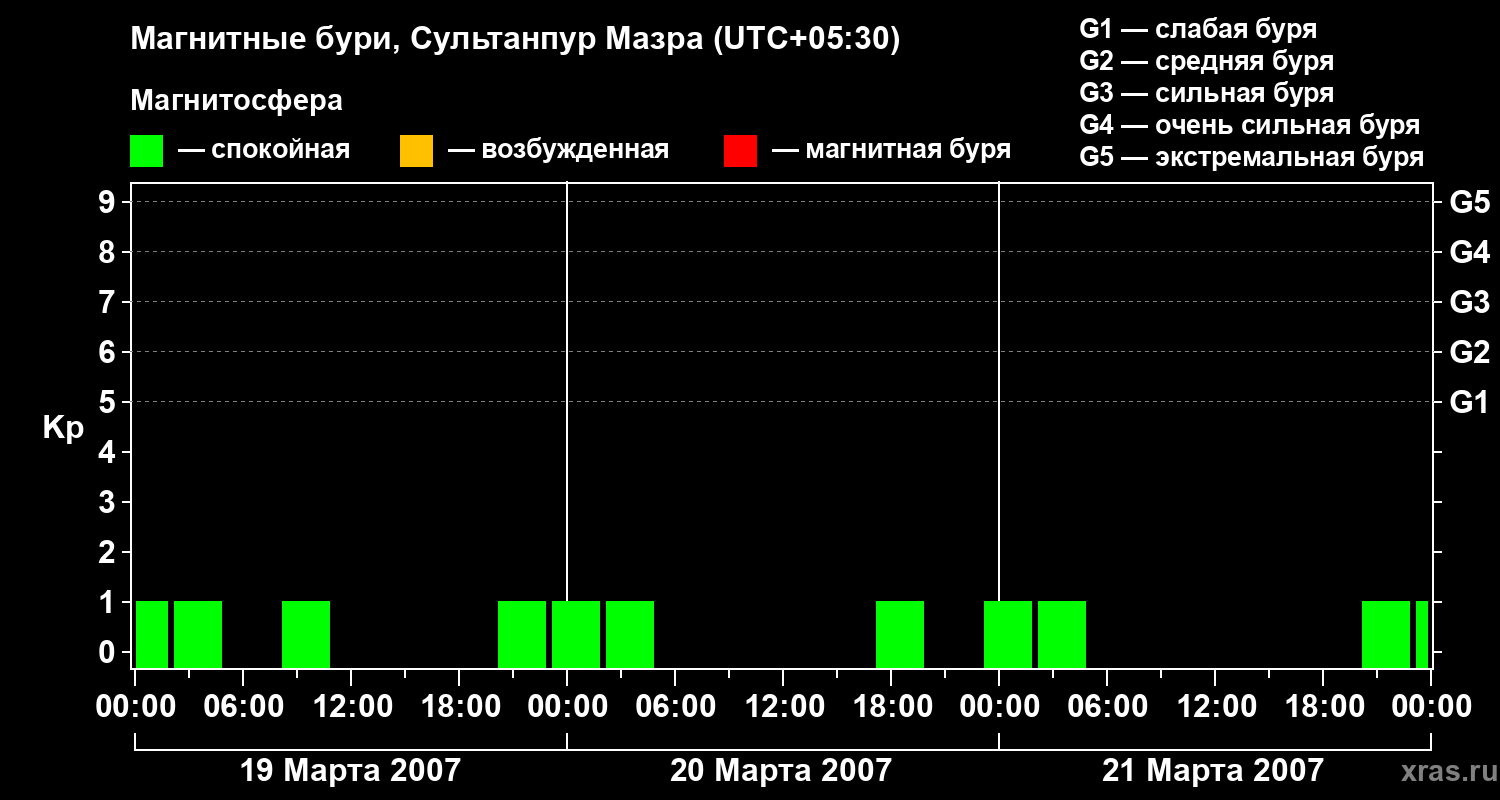Click the green 'спокойная' legend swatch
The image size is (1500, 800).
click(146, 151)
